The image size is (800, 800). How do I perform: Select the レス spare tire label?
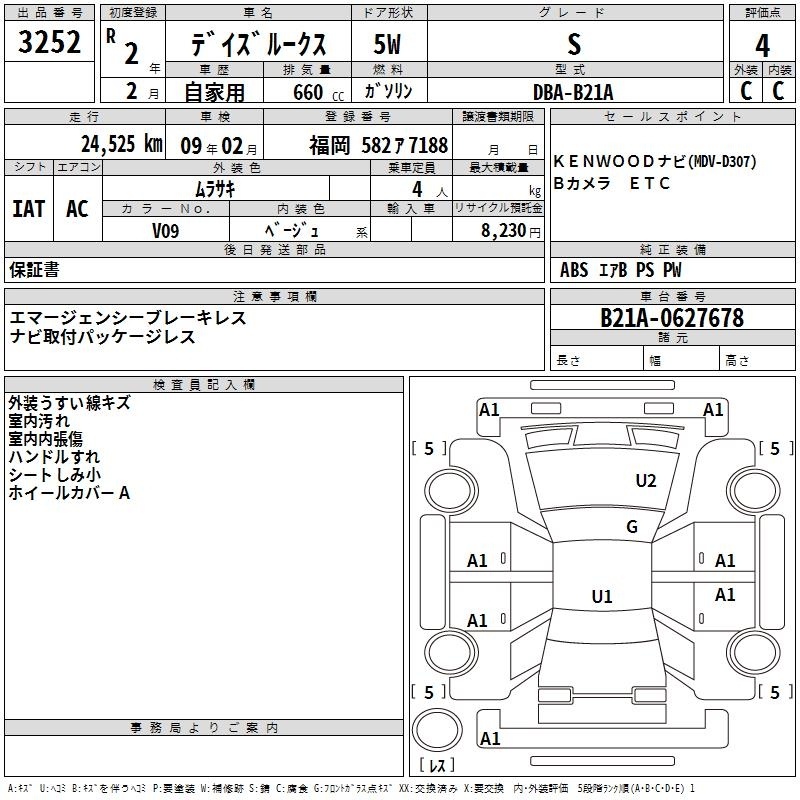click(437, 765)
